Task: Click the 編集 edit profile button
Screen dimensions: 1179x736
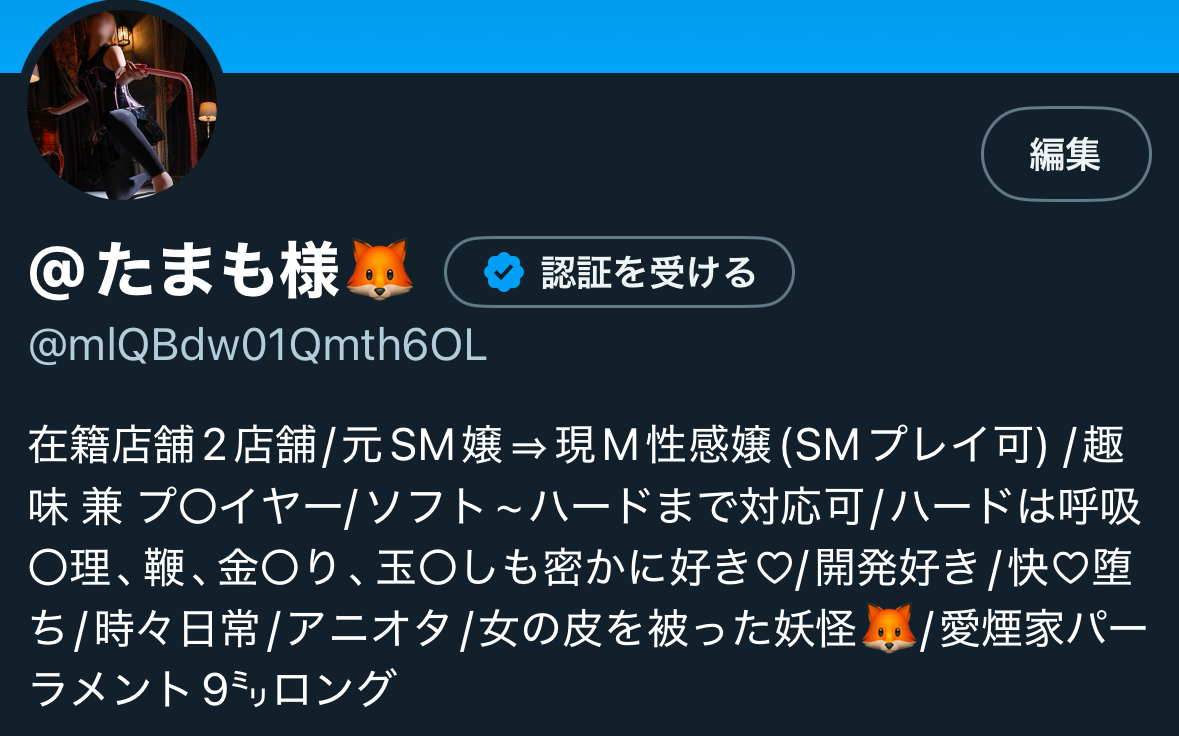Action: click(1065, 154)
